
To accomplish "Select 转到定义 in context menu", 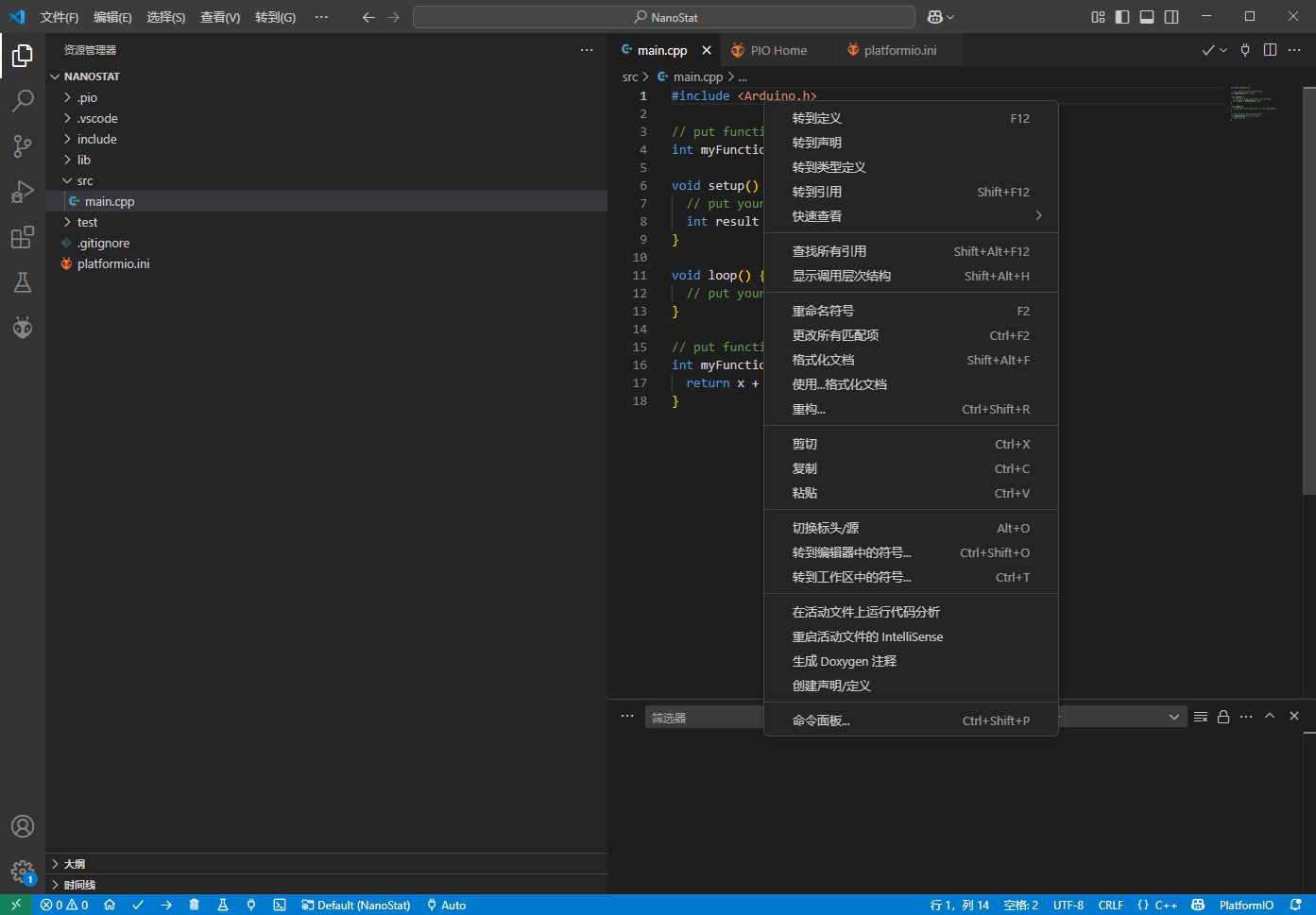I will pos(911,118).
